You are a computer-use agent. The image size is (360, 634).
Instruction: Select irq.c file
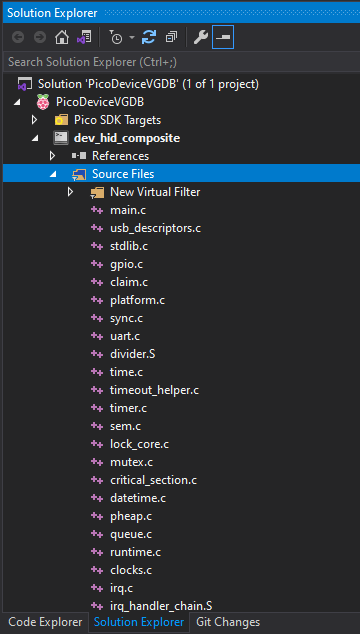click(121, 588)
